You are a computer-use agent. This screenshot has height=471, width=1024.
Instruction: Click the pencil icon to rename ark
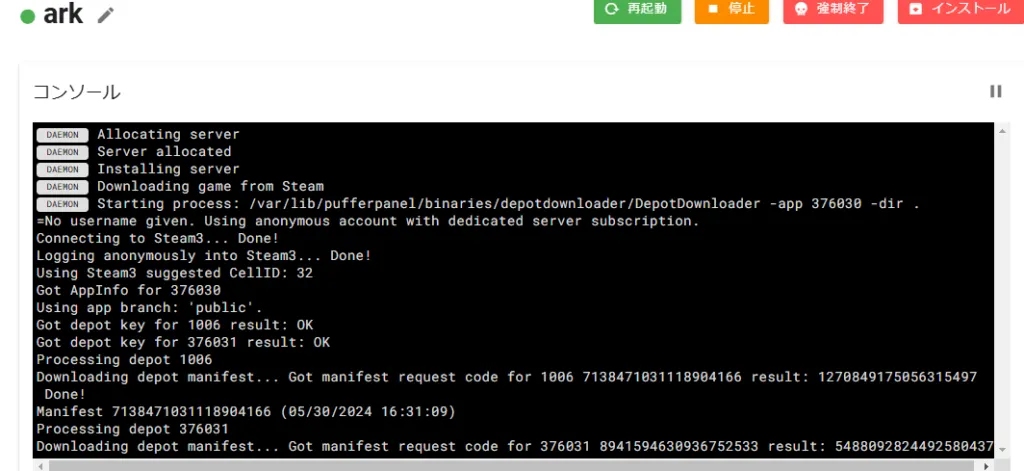click(106, 15)
